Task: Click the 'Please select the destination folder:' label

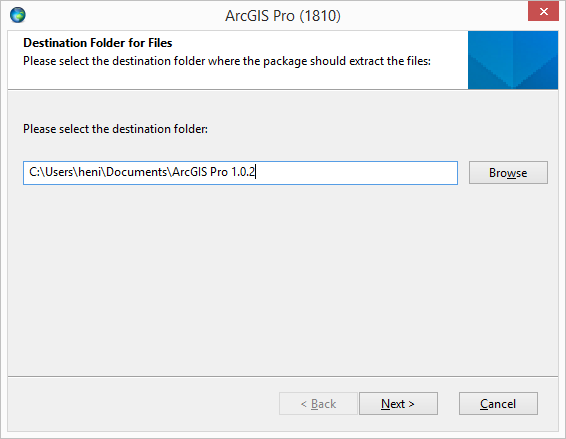Action: [116, 129]
